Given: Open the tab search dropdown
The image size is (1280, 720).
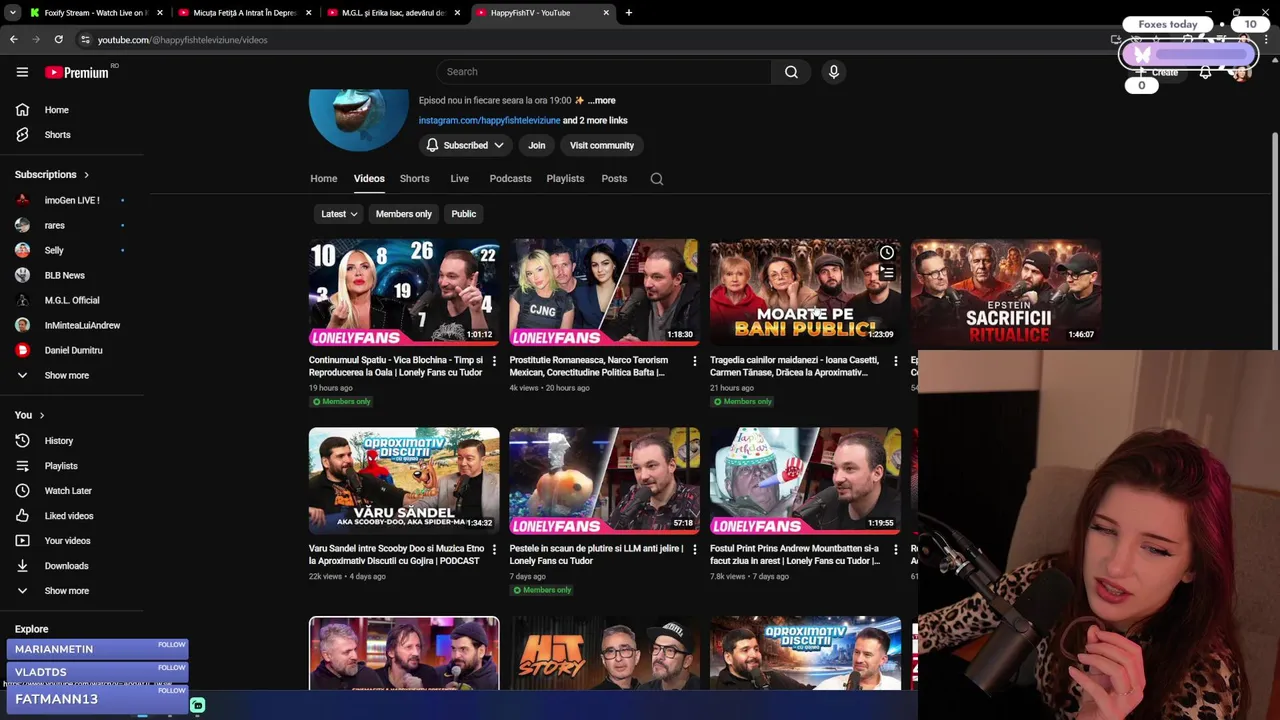Looking at the screenshot, I should tap(12, 13).
